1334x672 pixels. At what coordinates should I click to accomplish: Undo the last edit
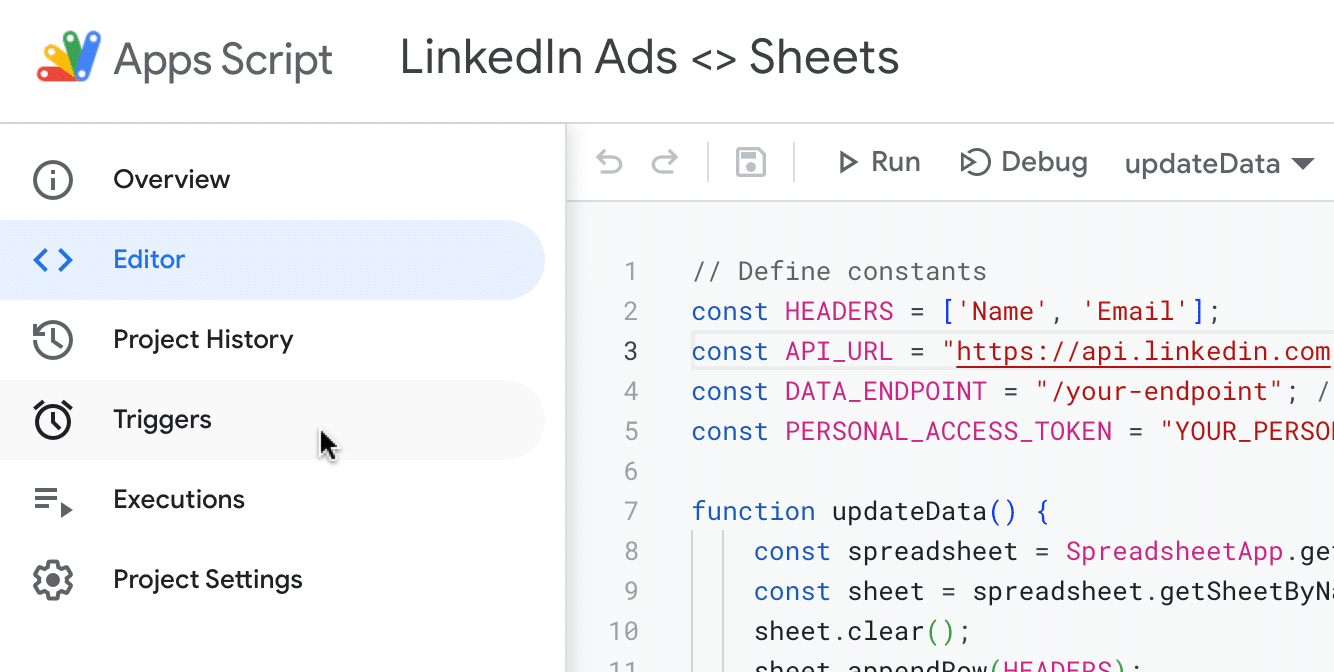point(609,162)
